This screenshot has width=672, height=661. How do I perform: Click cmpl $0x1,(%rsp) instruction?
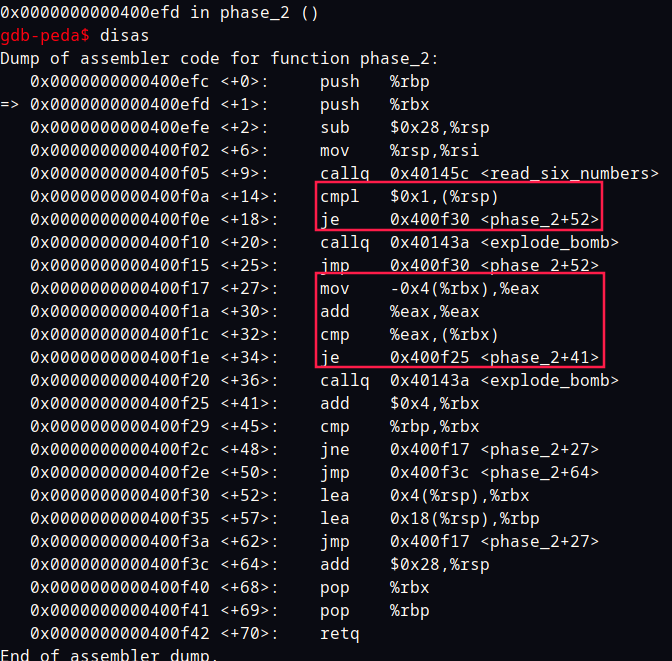click(x=409, y=197)
